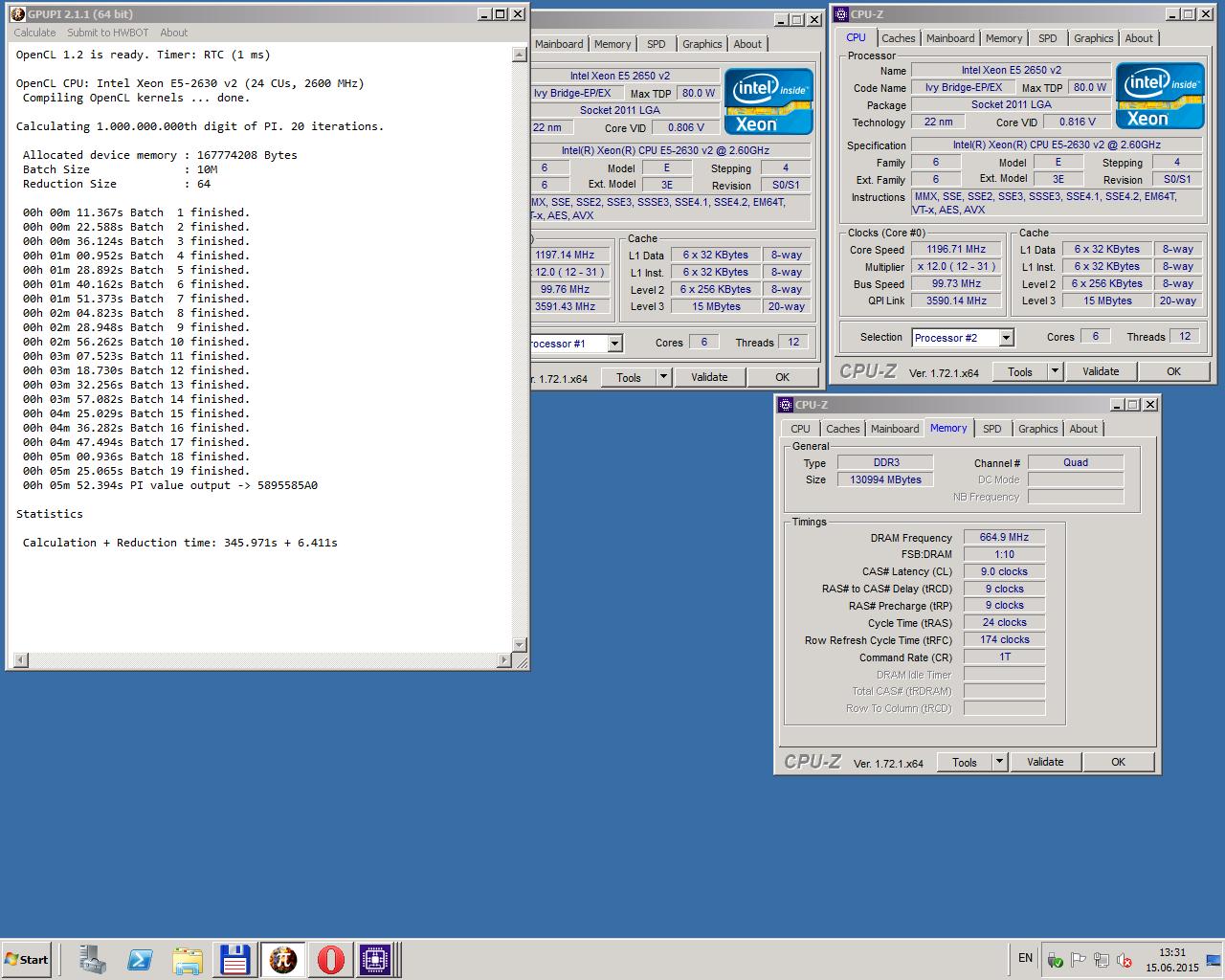
Task: Click GPUPI horizontal scrollbar left arrow
Action: 19,659
